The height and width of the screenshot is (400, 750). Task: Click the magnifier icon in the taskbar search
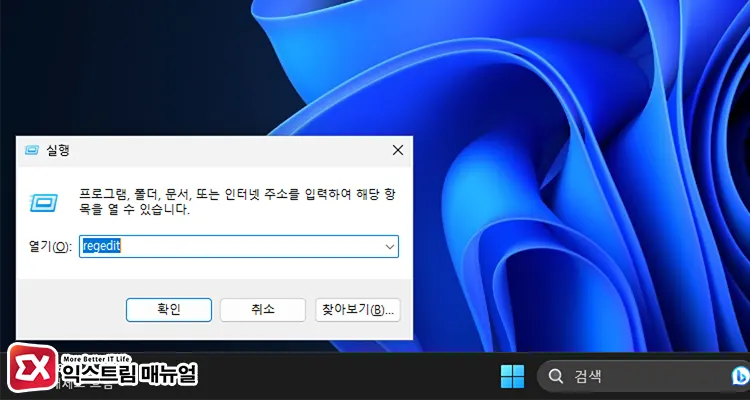pyautogui.click(x=555, y=377)
